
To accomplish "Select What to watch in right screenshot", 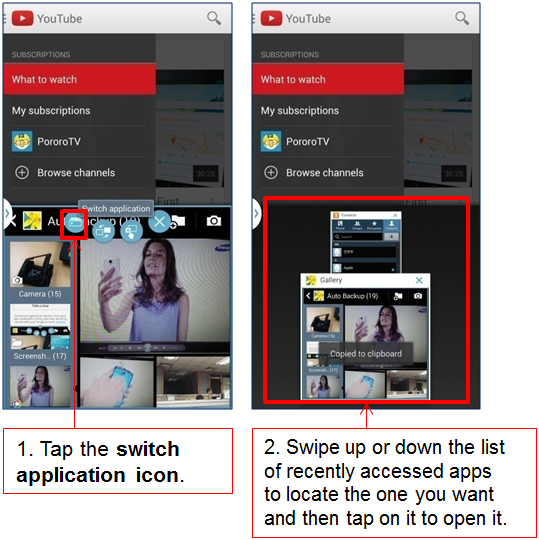I will coord(328,79).
